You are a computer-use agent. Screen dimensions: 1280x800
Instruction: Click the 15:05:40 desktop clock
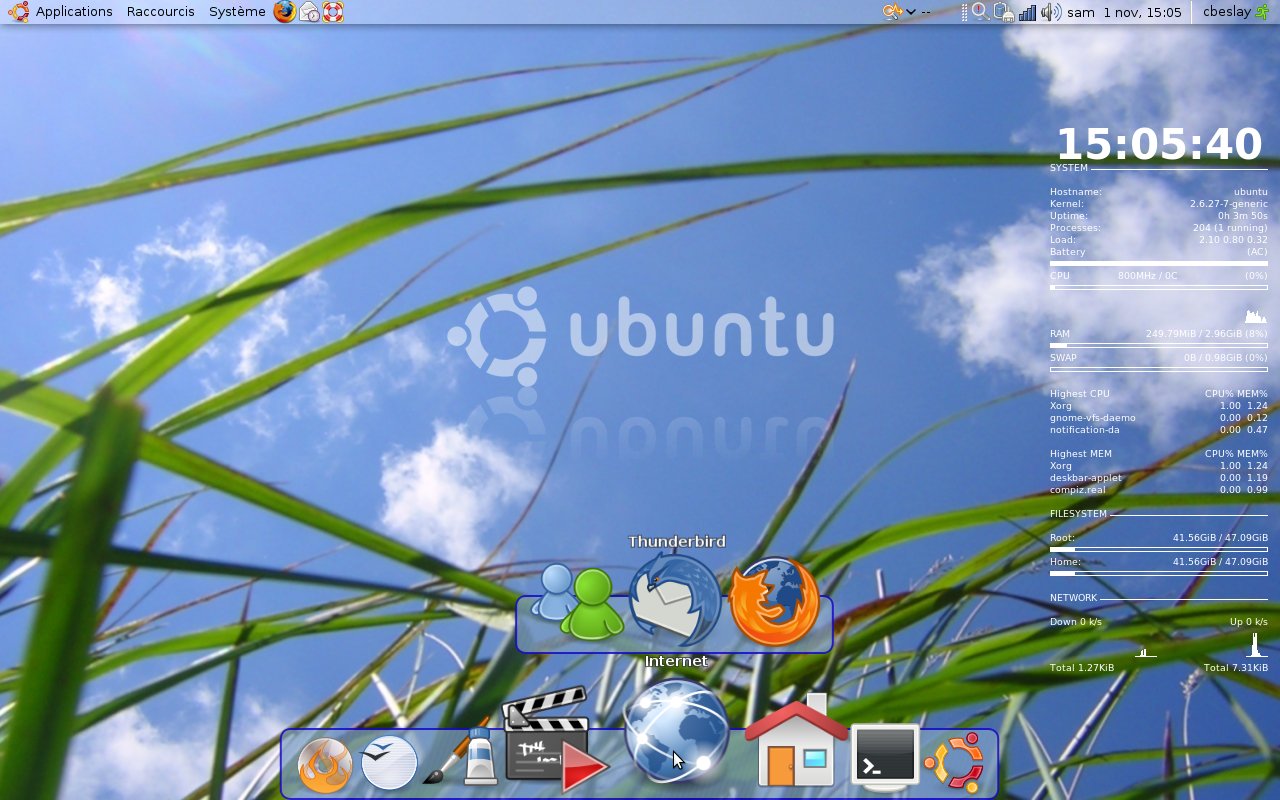click(x=1159, y=144)
